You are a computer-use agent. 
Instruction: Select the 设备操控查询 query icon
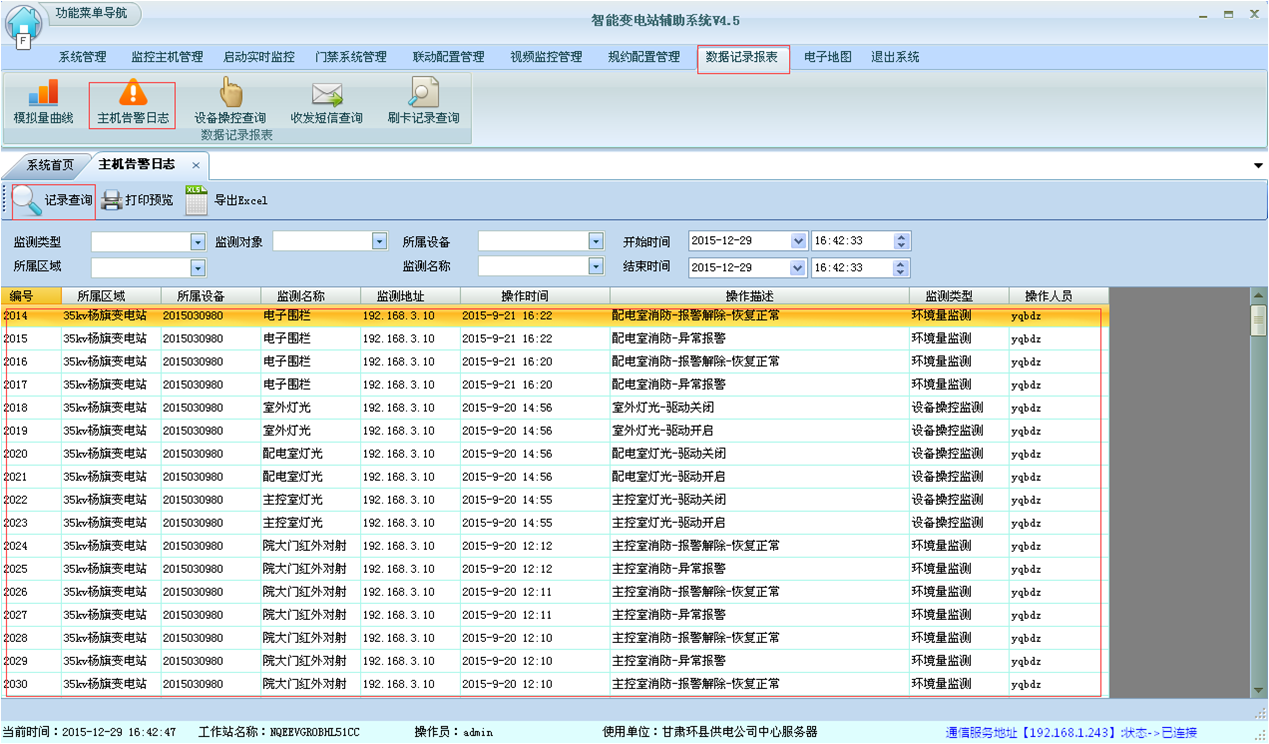(228, 103)
